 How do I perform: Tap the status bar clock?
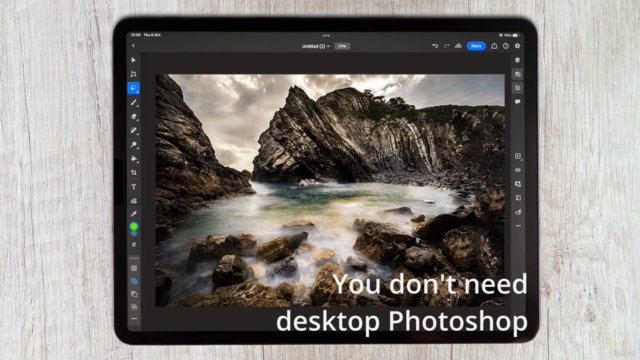coord(136,35)
